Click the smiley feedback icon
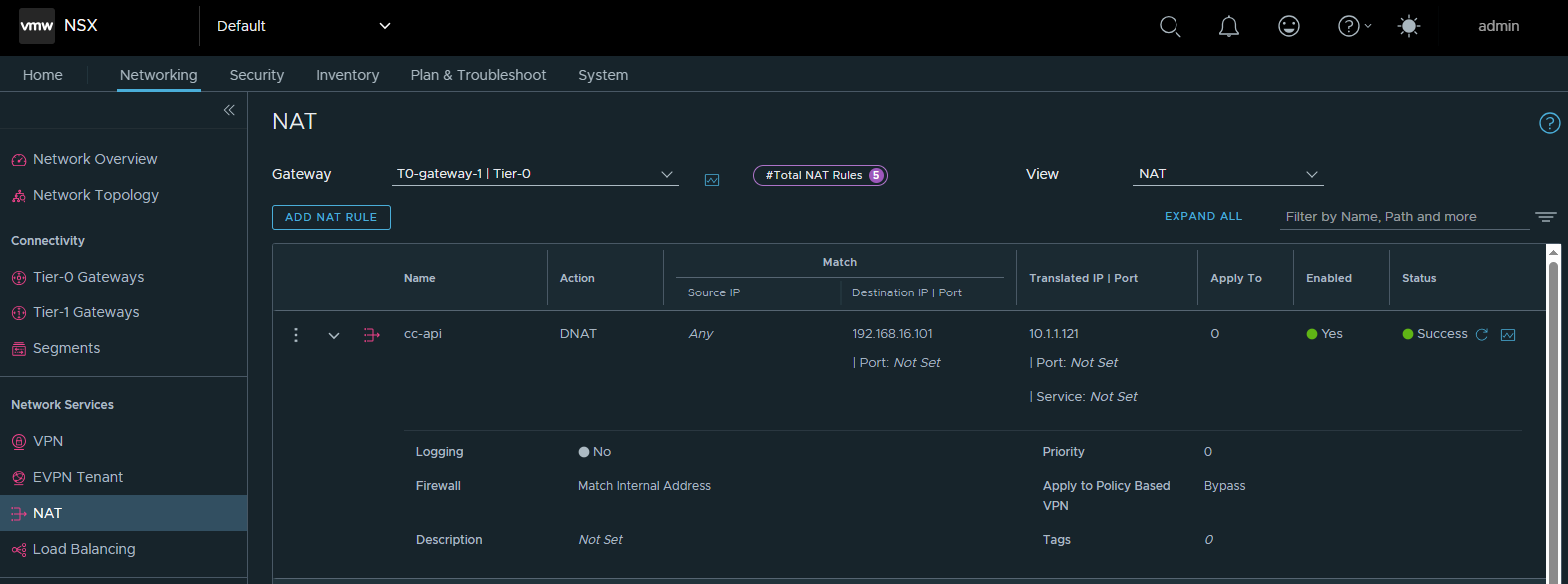 [1289, 26]
